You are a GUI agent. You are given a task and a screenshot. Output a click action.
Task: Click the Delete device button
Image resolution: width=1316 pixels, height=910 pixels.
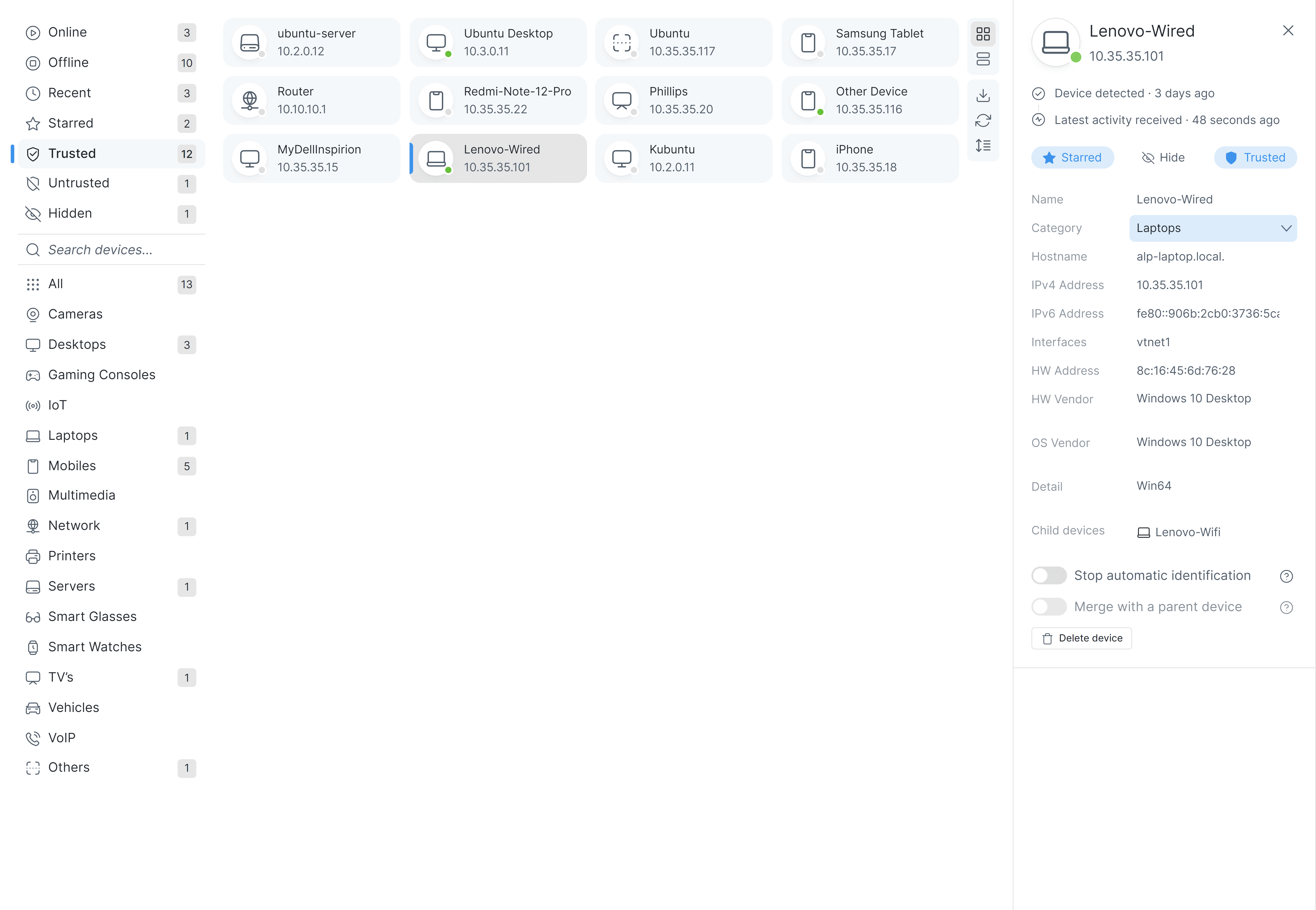click(x=1081, y=639)
